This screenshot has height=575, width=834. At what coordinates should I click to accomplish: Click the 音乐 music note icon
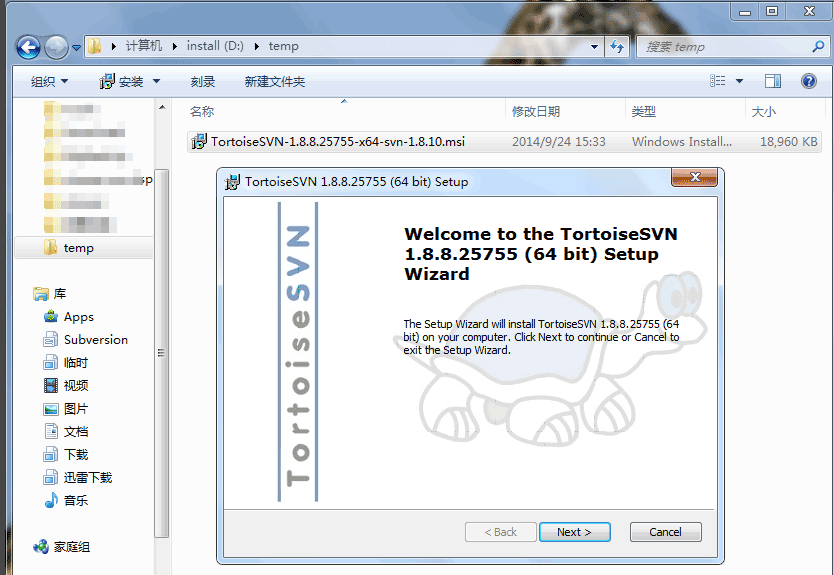(x=51, y=501)
